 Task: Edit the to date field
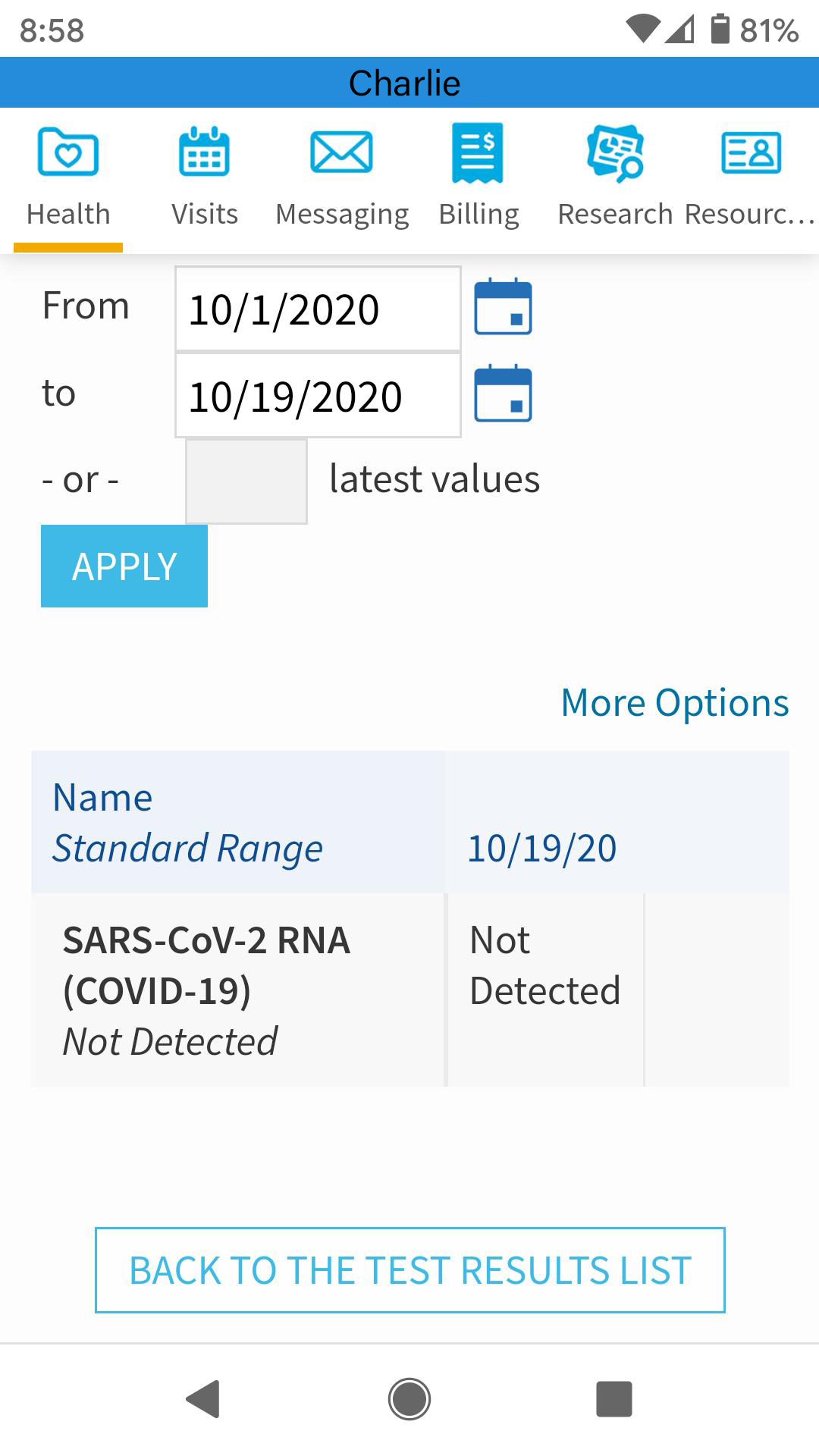(x=318, y=397)
